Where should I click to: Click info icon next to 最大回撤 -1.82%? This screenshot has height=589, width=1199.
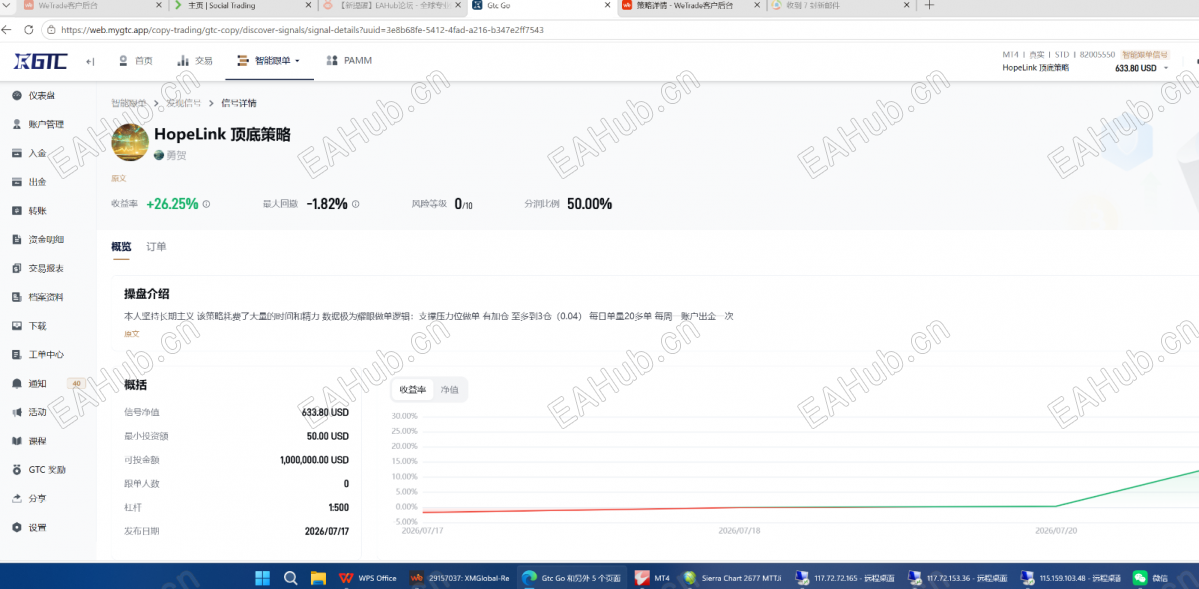[x=356, y=204]
